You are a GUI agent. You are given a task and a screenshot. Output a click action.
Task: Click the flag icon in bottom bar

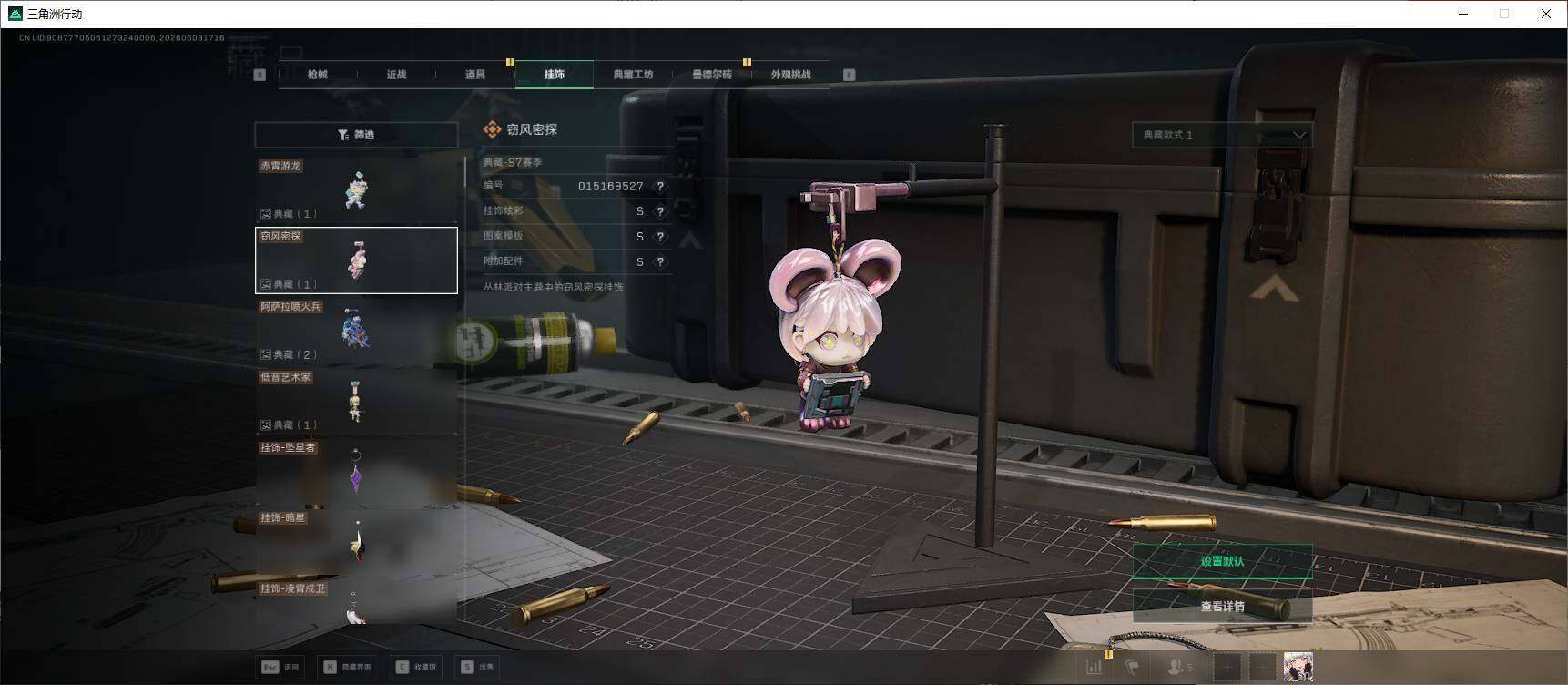[x=1132, y=667]
